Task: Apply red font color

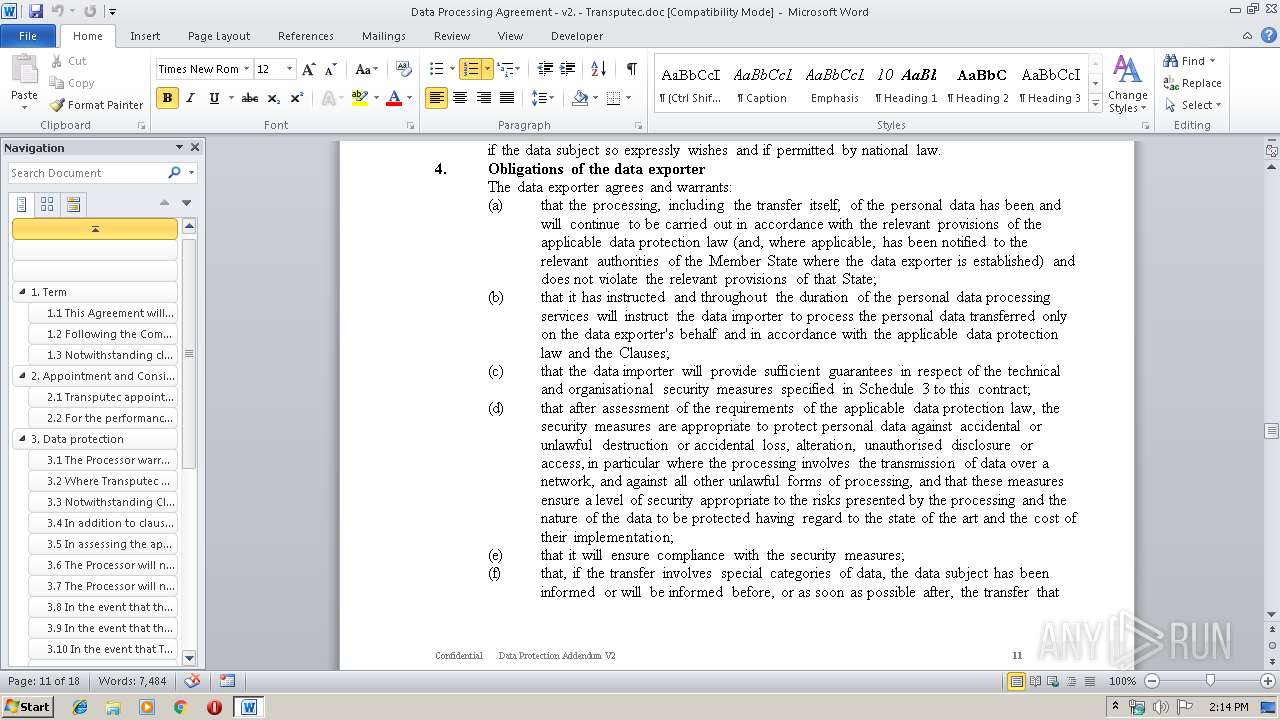Action: (x=393, y=98)
